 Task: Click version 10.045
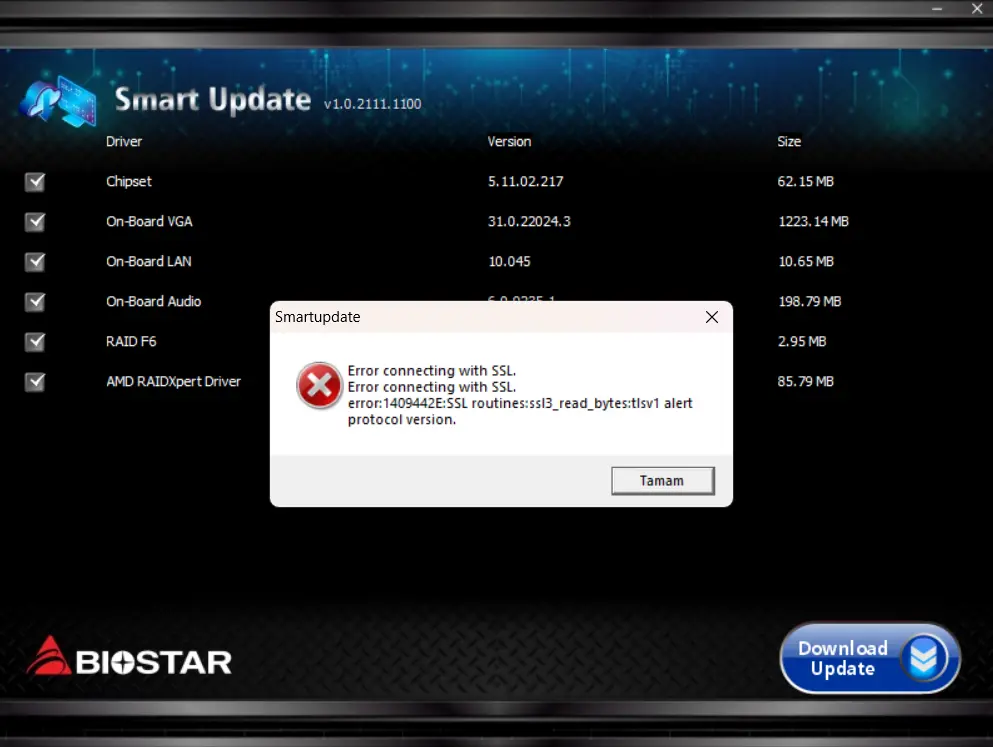509,261
